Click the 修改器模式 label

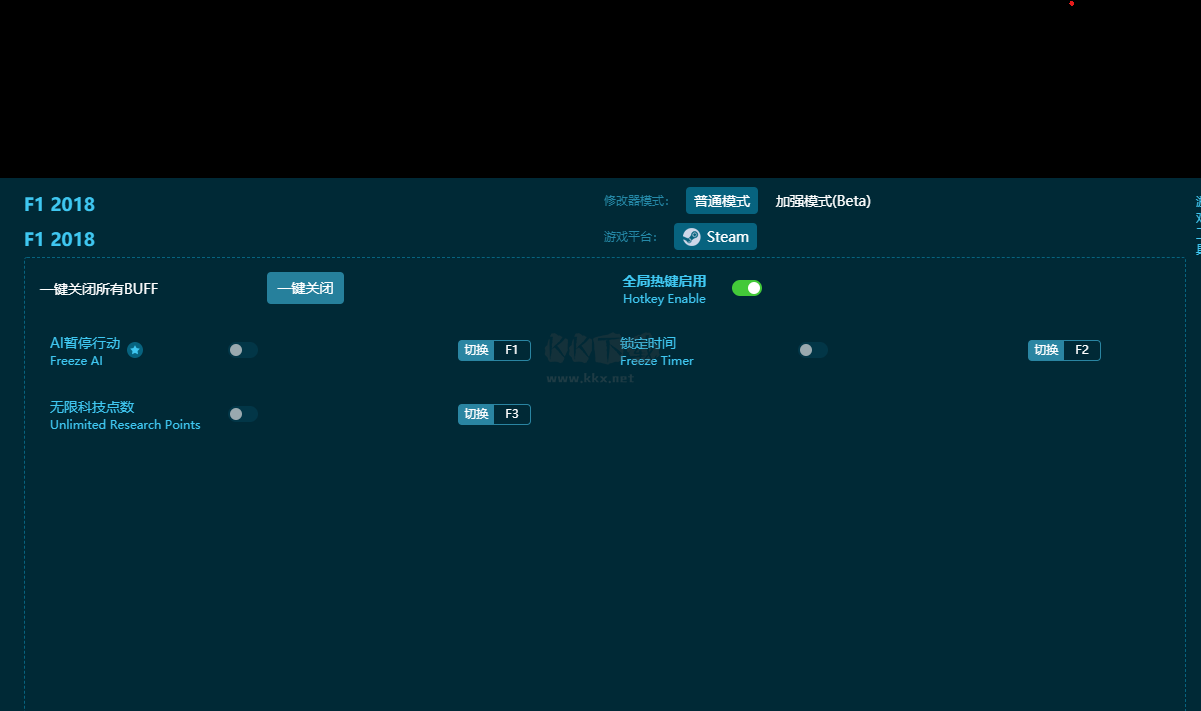636,201
